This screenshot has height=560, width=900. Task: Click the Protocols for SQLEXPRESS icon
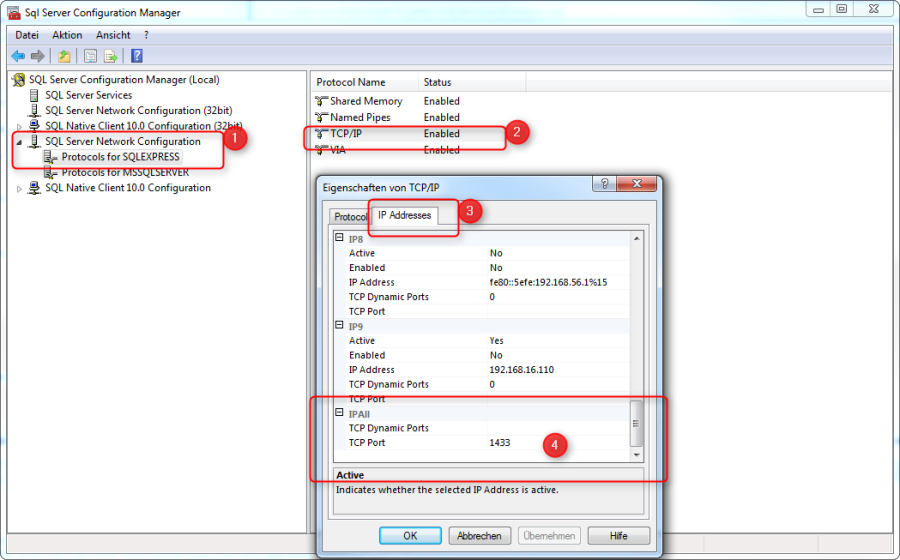point(51,157)
